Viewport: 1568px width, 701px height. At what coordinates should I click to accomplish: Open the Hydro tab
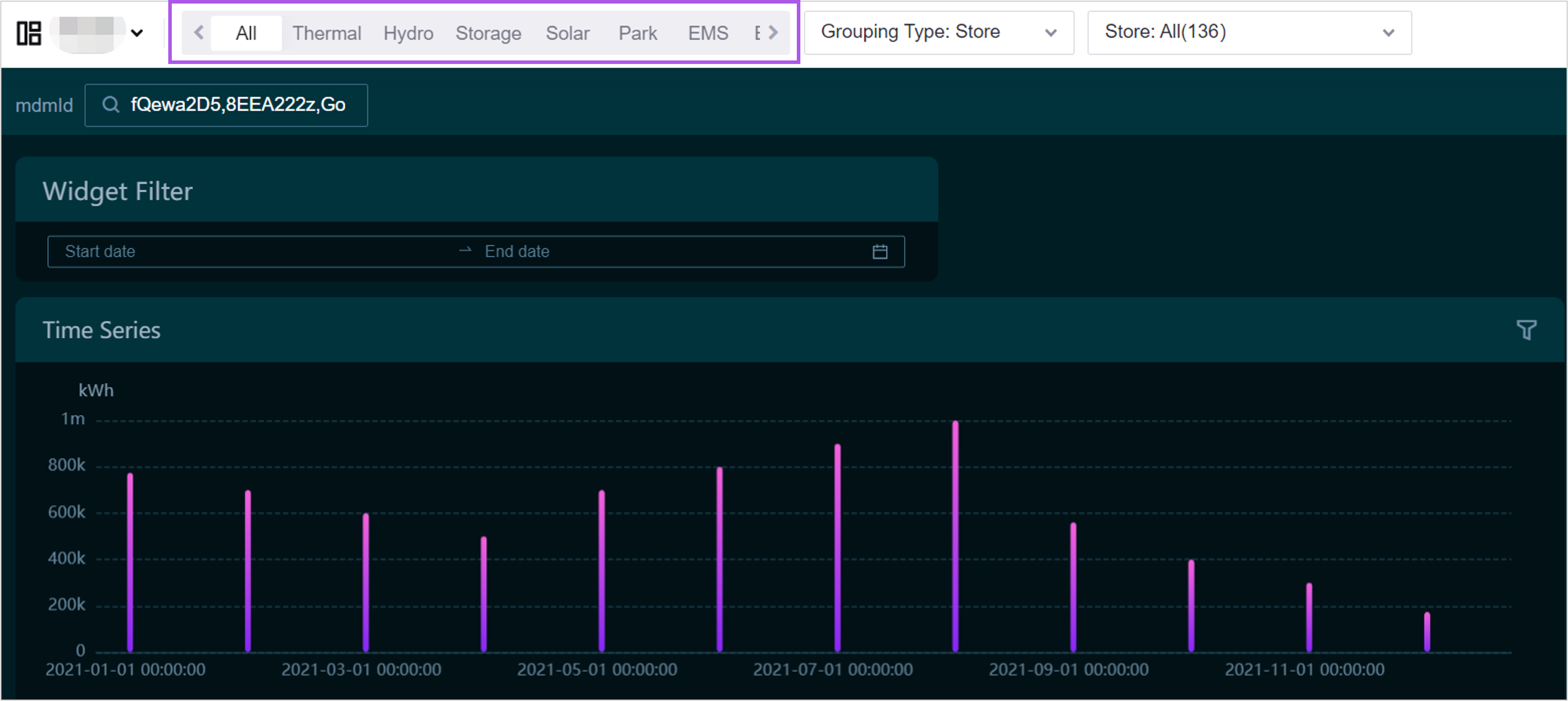pos(408,33)
